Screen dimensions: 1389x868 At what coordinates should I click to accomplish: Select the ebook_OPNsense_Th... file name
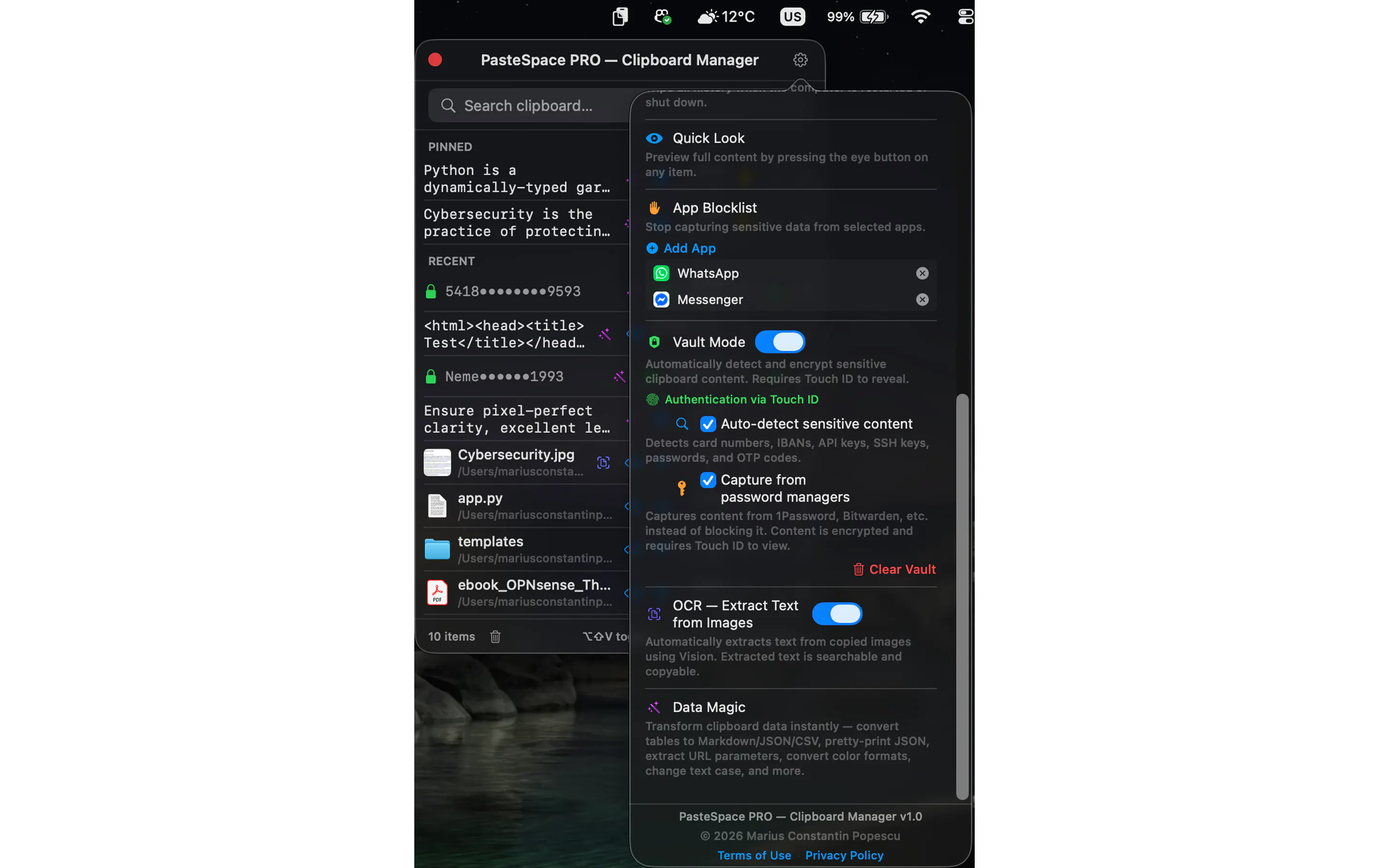point(534,585)
